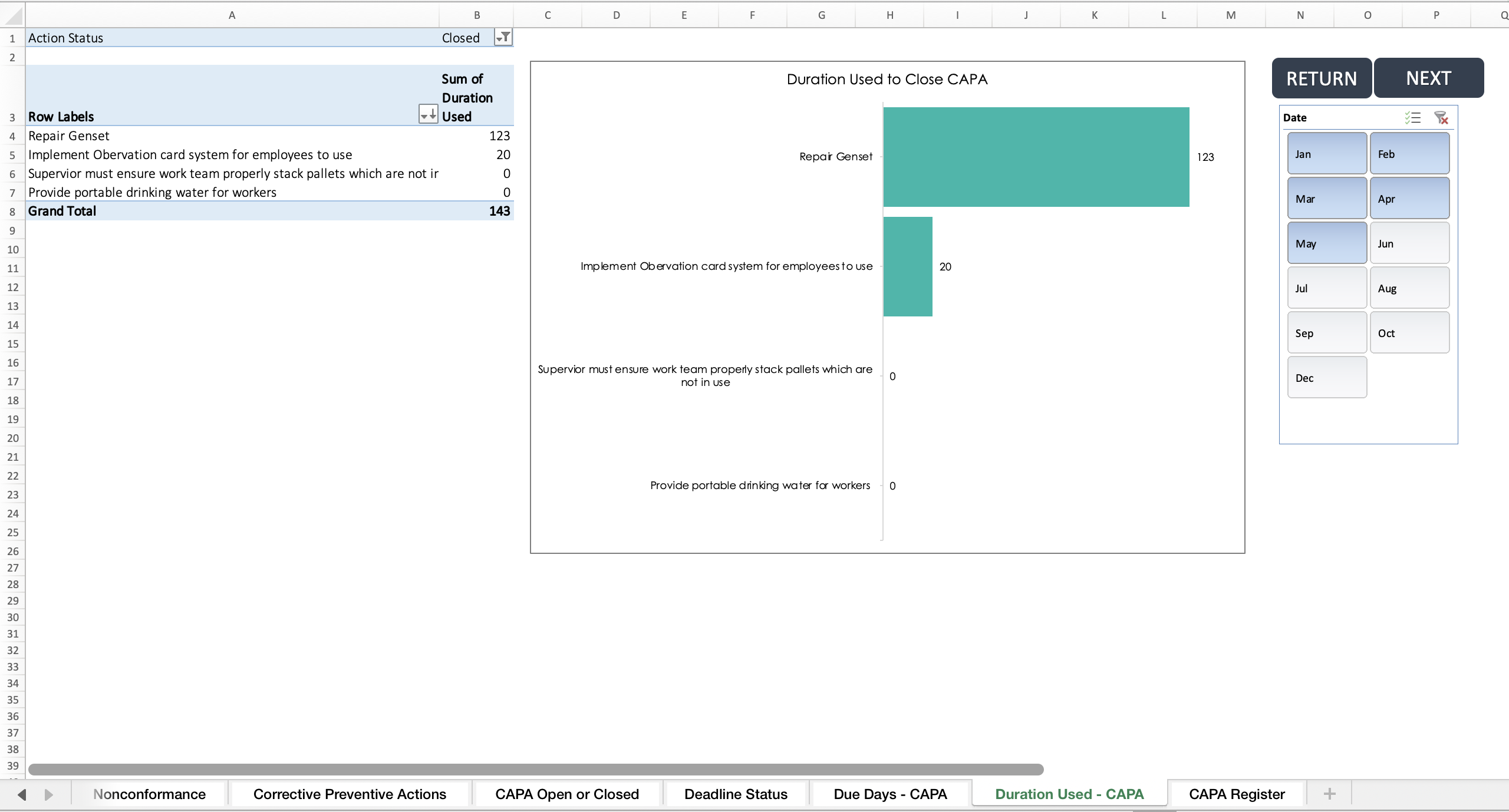Select row header 8
Viewport: 1509px width, 812px height.
[x=12, y=211]
